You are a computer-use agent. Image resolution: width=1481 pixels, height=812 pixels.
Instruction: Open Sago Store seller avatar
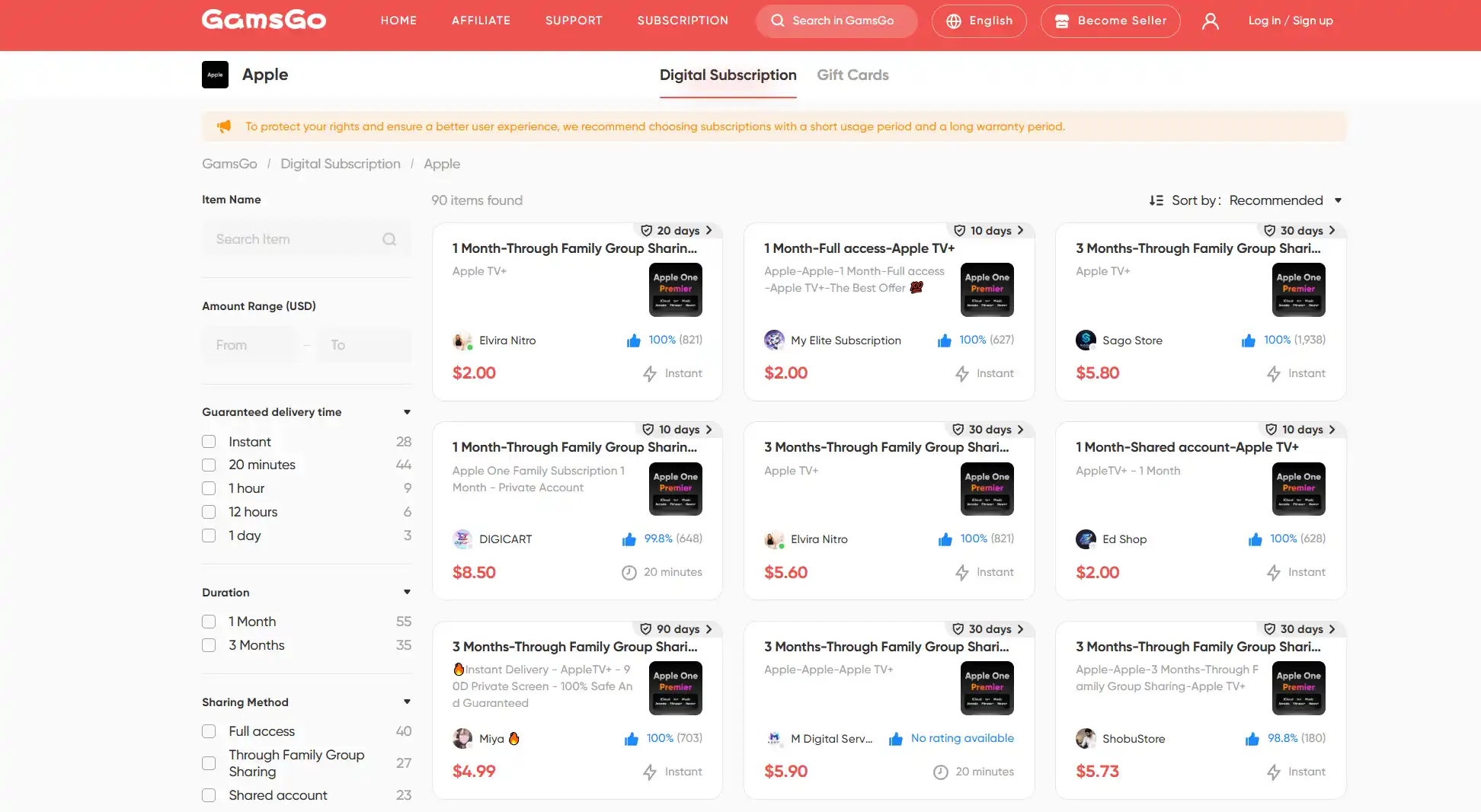pos(1086,340)
